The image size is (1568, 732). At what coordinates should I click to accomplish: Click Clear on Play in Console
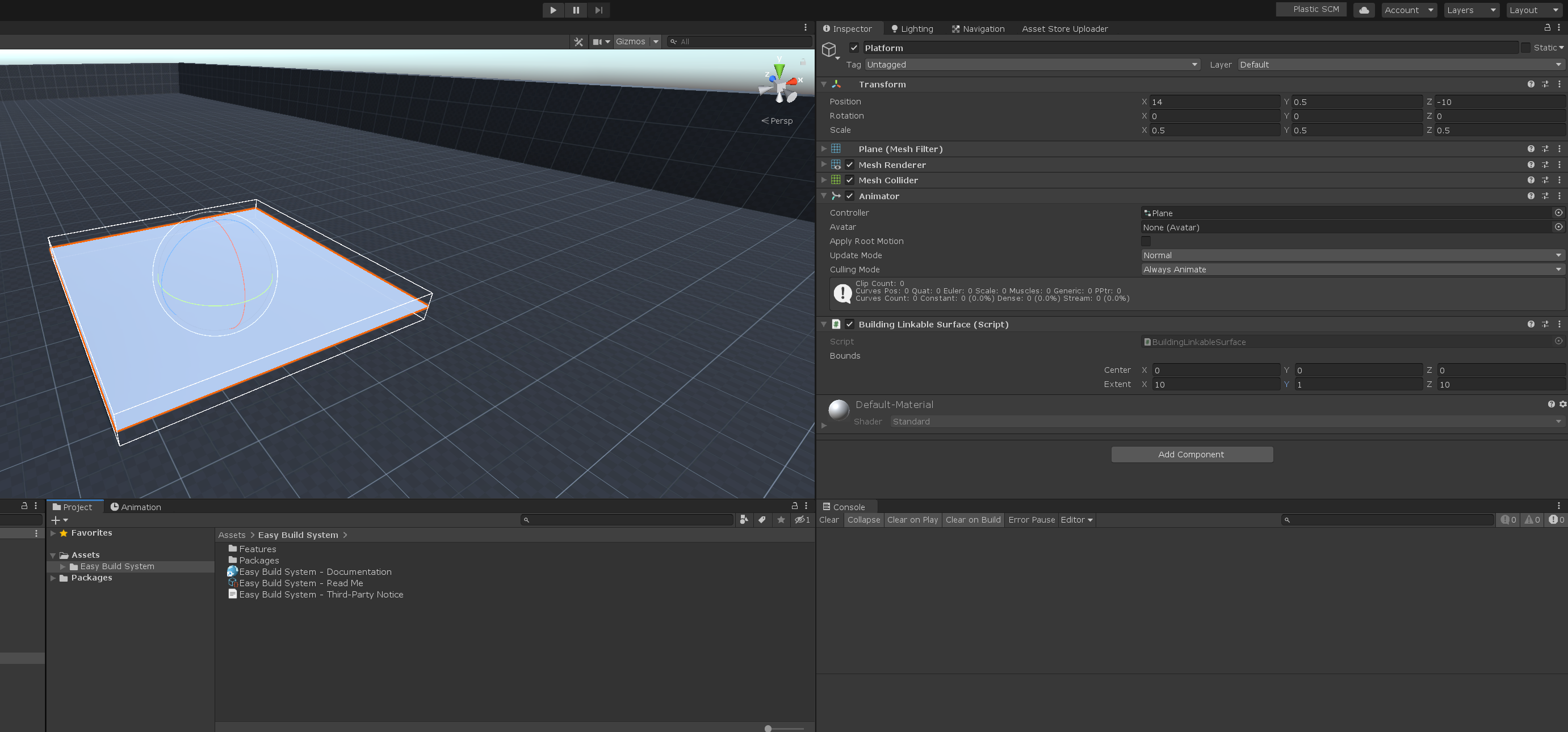tap(912, 520)
